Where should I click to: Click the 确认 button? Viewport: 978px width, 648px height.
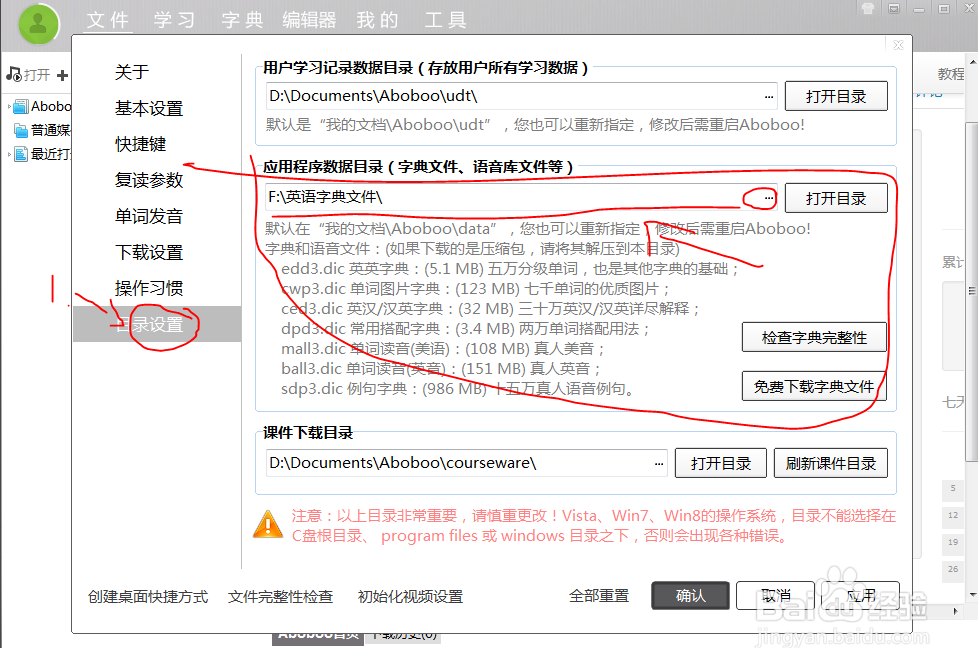pyautogui.click(x=690, y=596)
